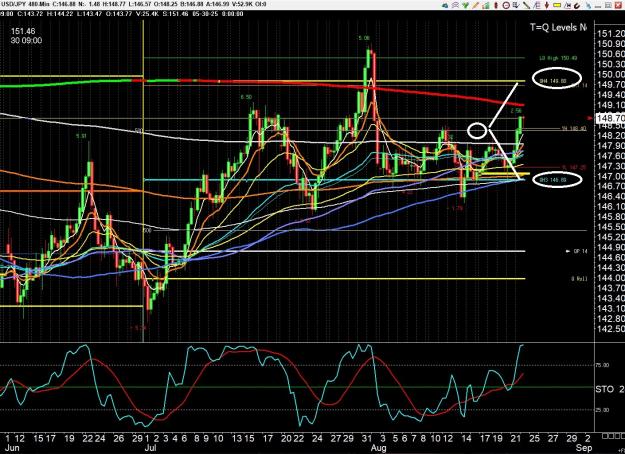
Task: Click the Sep month label on time axis
Action: click(584, 448)
